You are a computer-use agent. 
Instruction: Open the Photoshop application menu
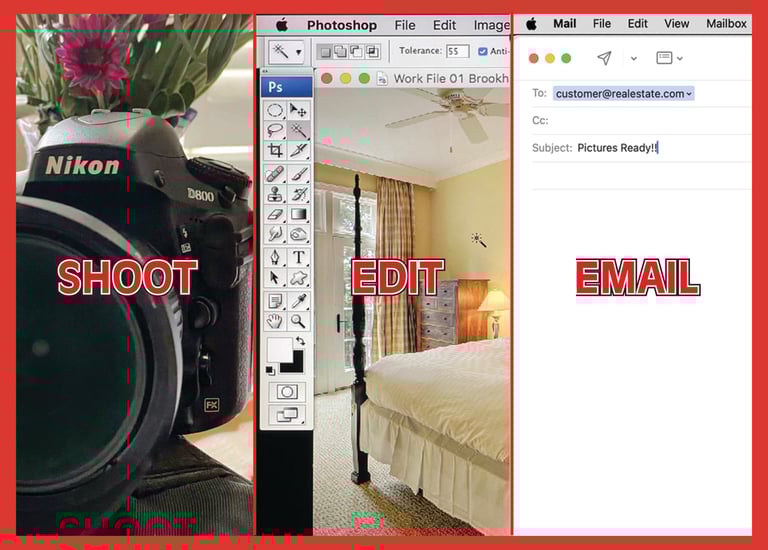341,25
